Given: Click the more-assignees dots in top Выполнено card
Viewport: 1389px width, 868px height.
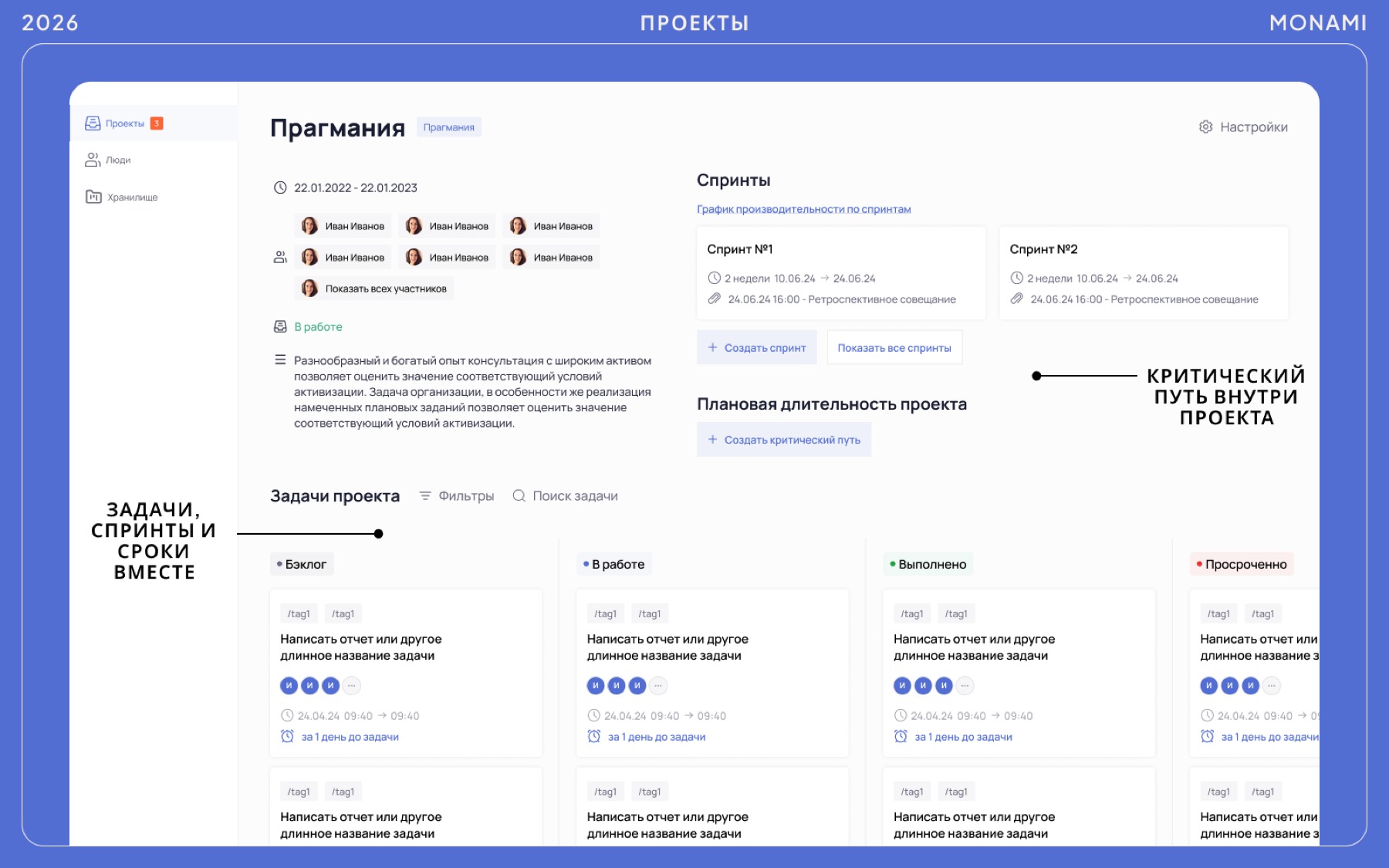Looking at the screenshot, I should 965,685.
